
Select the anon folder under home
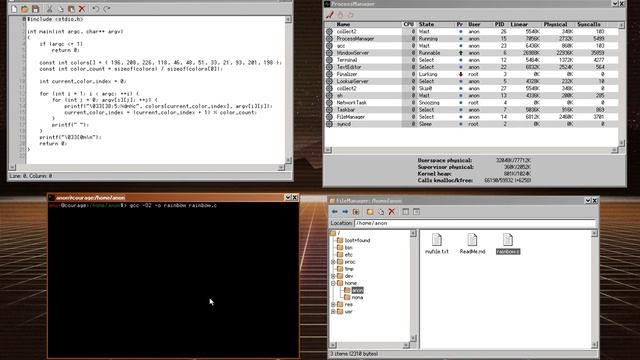point(353,290)
